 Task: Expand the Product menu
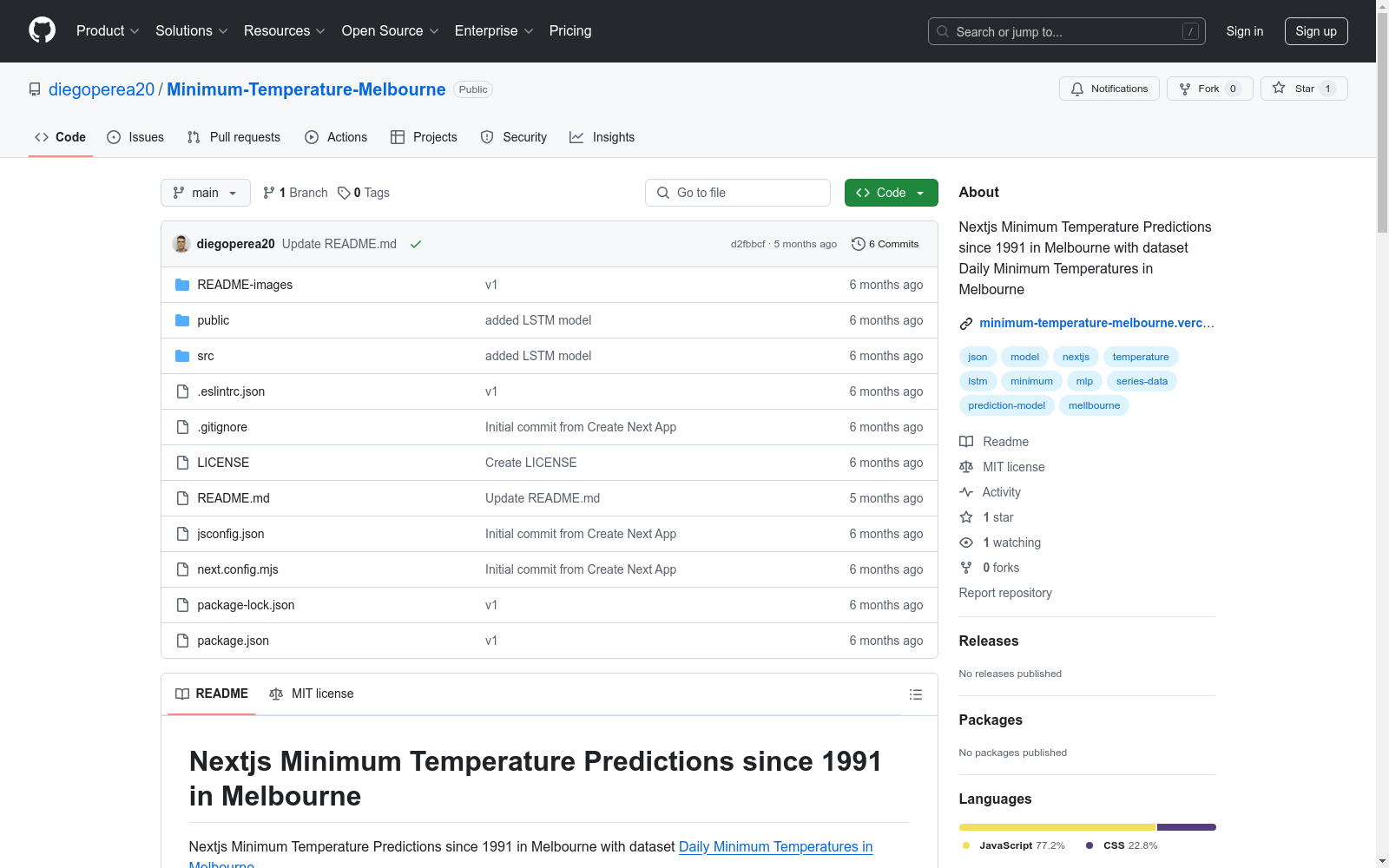(108, 31)
